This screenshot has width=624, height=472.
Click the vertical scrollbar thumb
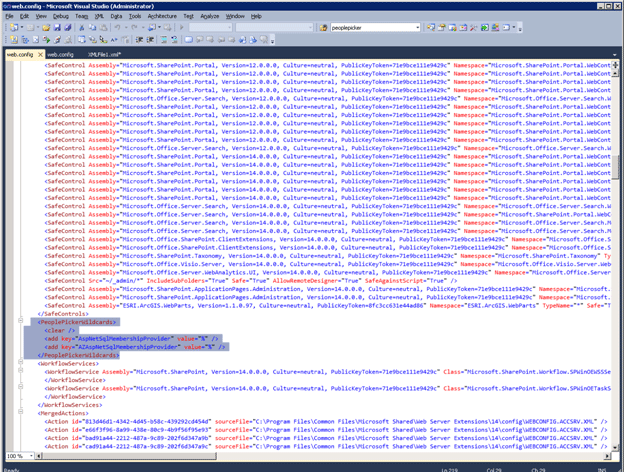tap(615, 167)
